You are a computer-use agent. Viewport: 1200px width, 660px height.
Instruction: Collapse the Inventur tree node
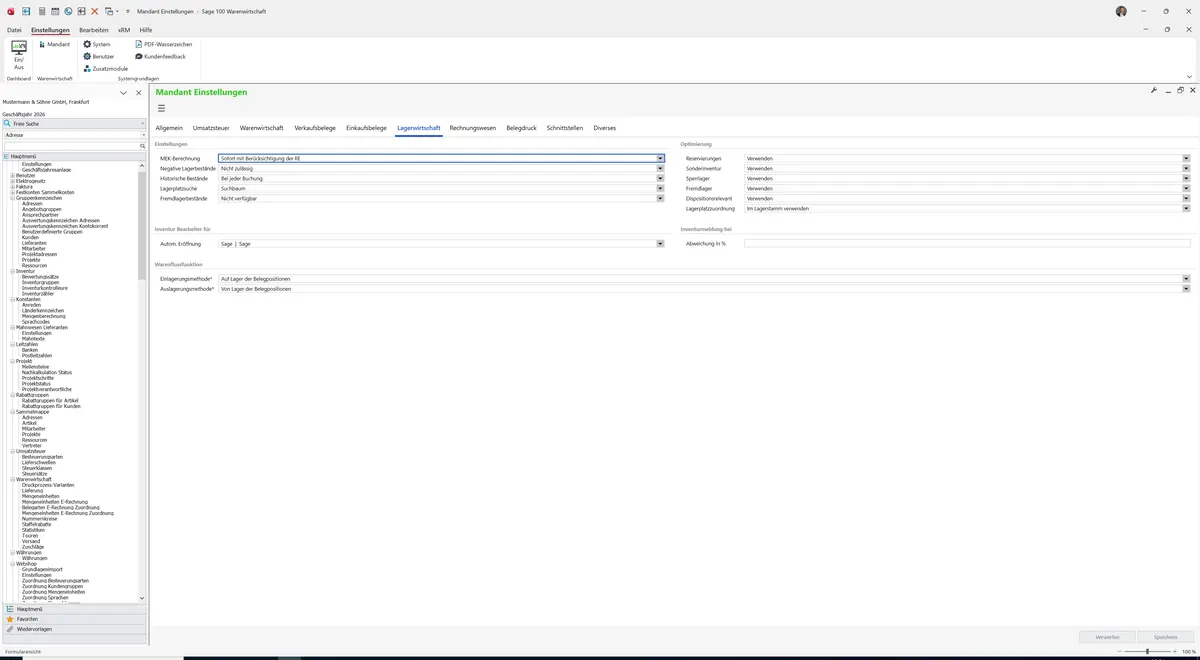12,271
